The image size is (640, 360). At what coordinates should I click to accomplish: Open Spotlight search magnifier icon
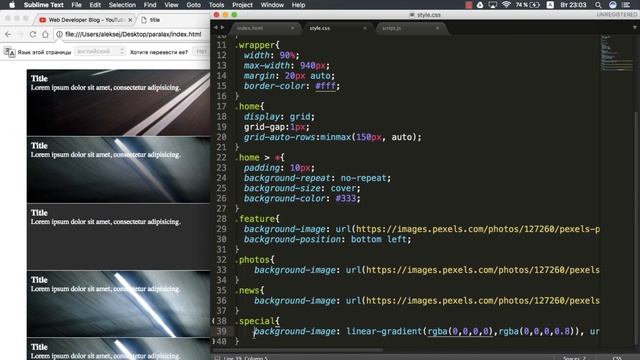pyautogui.click(x=598, y=5)
